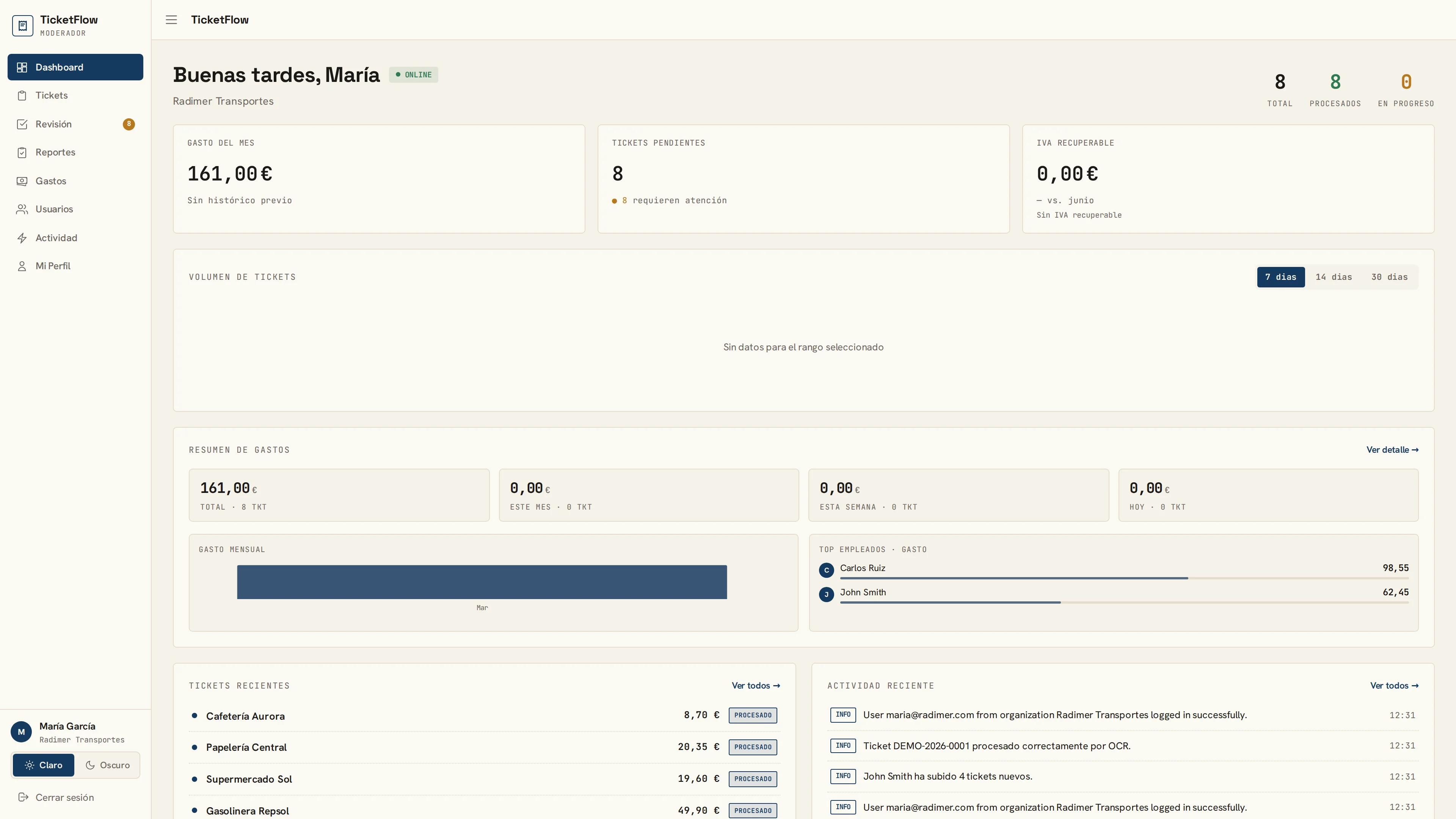Open Dashboard via its grid icon

[22, 67]
